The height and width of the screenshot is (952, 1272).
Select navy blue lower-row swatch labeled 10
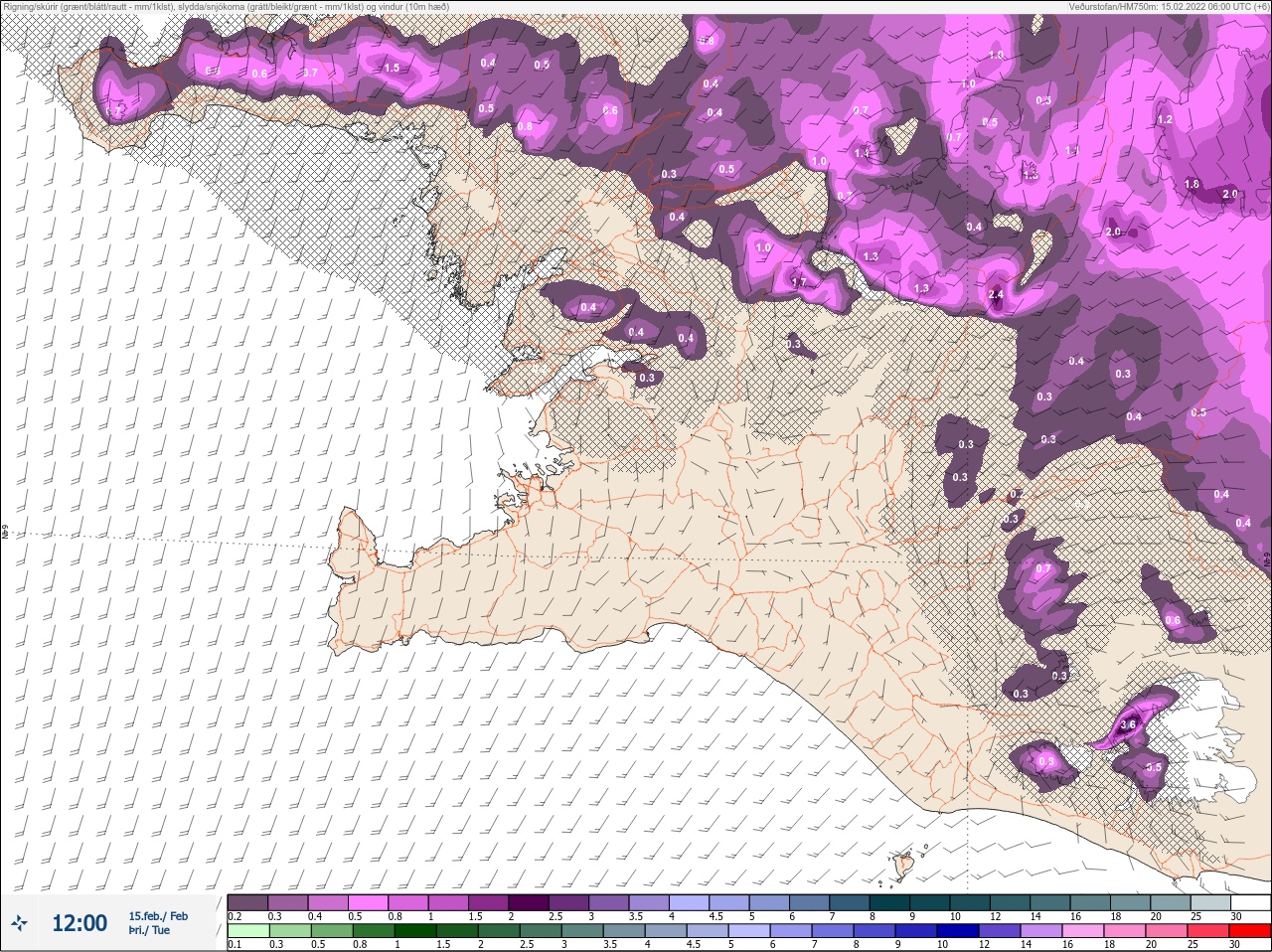tap(957, 931)
